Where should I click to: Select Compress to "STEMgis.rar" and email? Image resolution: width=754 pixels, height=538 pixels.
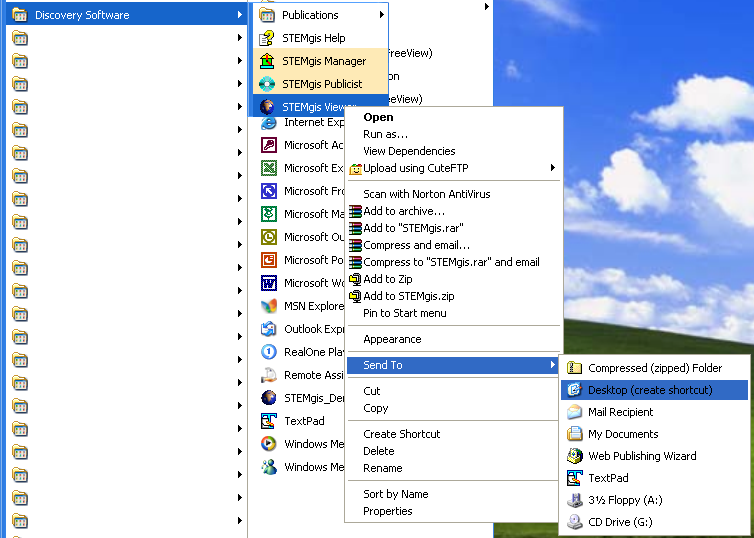(x=452, y=262)
